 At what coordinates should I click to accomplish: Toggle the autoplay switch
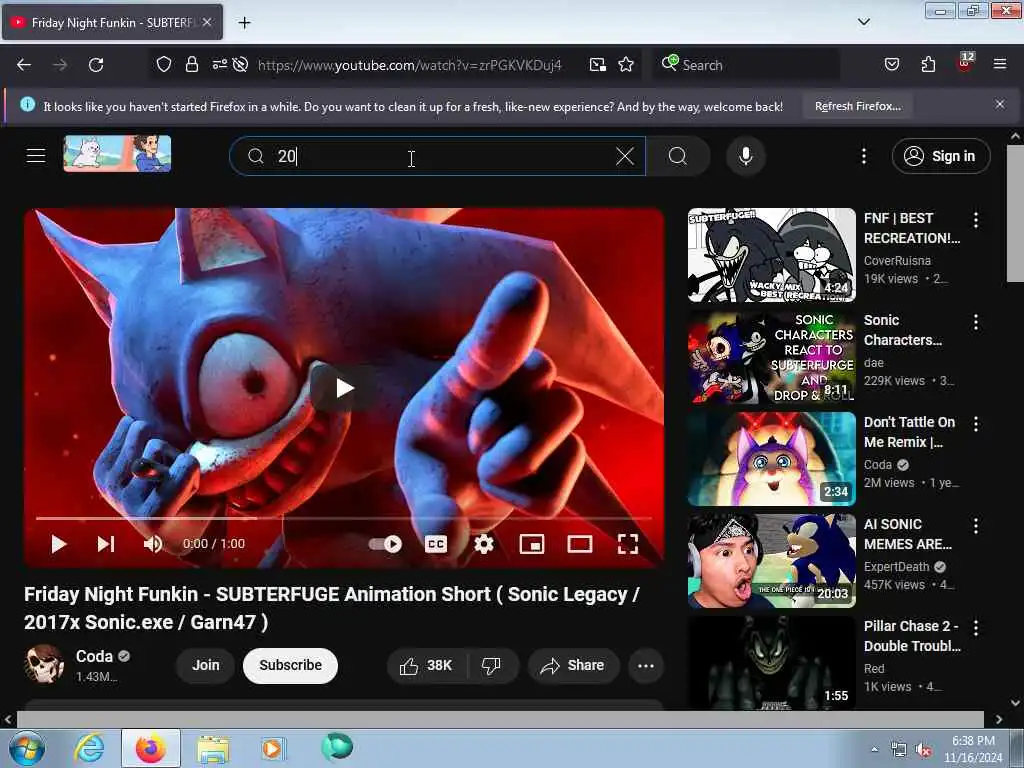tap(385, 544)
